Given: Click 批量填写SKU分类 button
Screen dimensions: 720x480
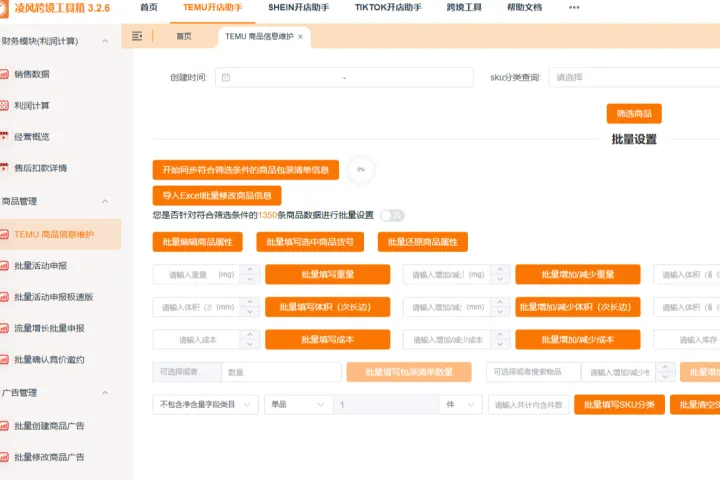Looking at the screenshot, I should [x=619, y=405].
